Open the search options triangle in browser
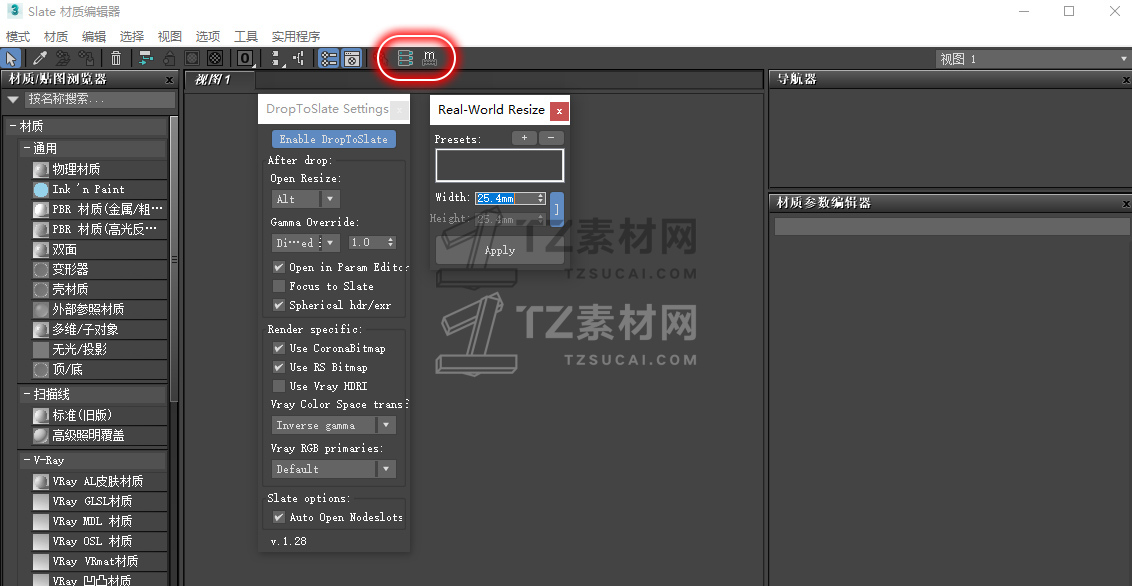This screenshot has height=586, width=1132. pyautogui.click(x=13, y=100)
